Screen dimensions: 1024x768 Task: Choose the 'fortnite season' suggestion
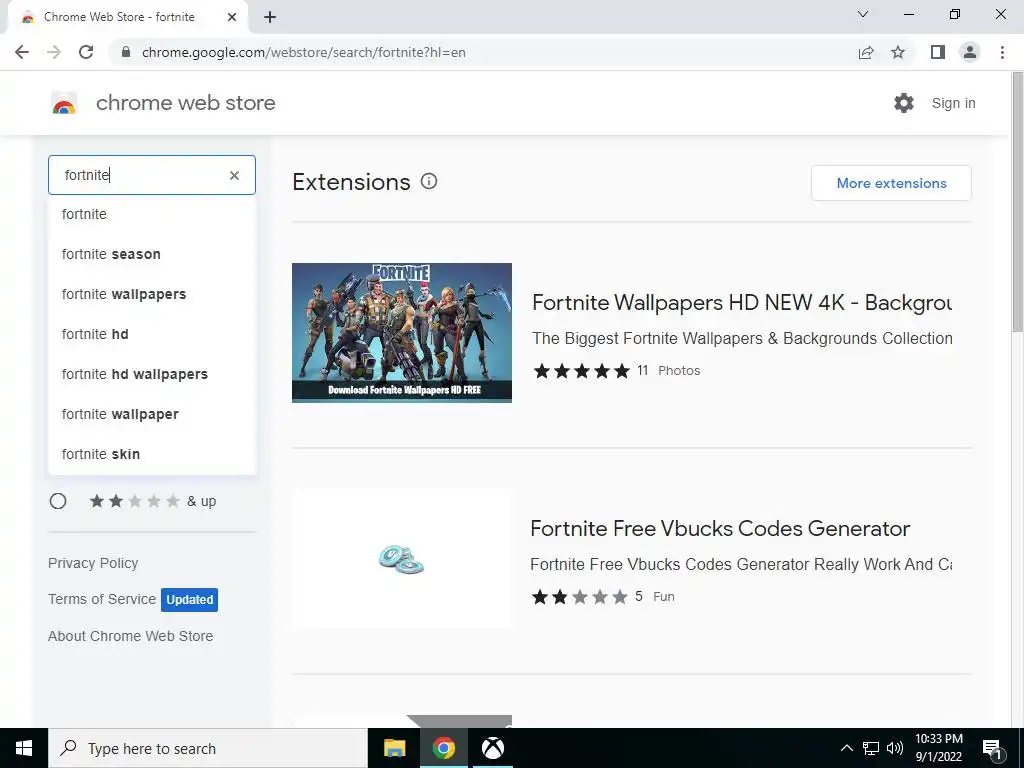pos(152,254)
